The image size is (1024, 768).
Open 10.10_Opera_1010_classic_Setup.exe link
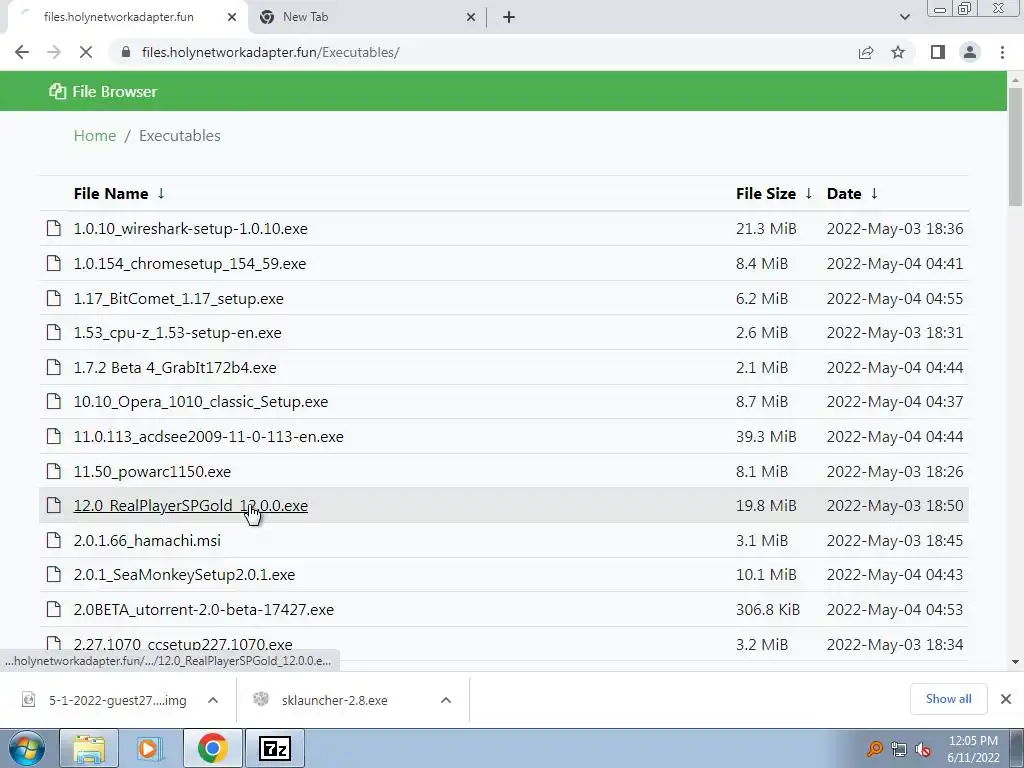(200, 402)
